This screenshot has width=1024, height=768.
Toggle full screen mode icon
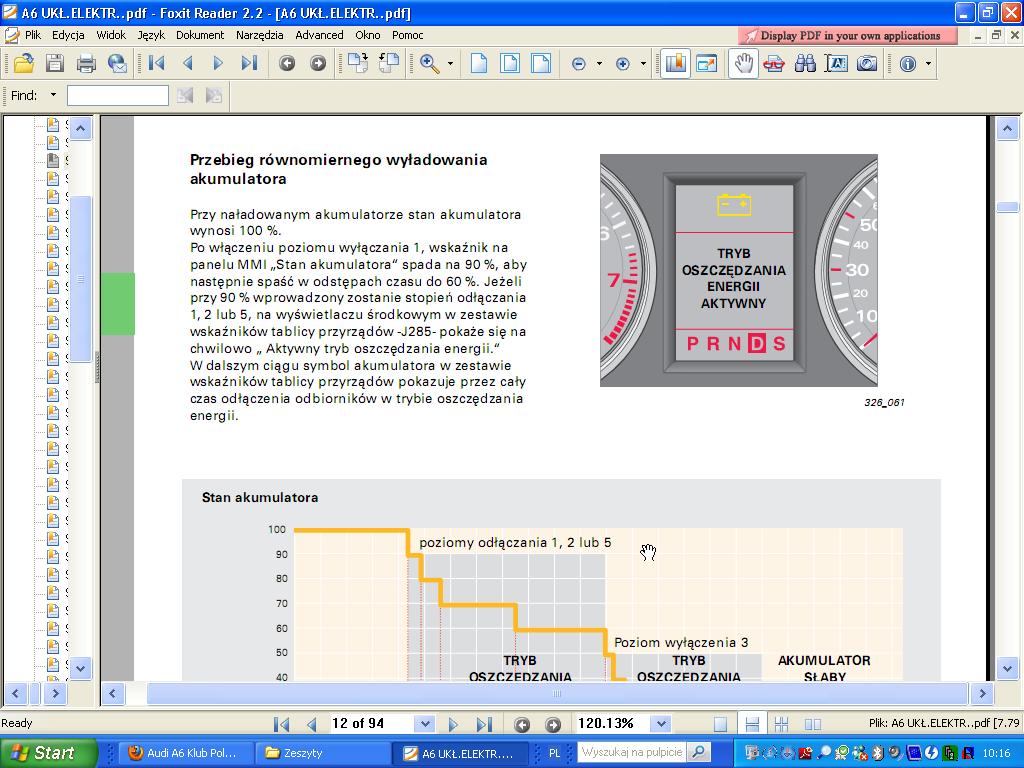tap(707, 63)
